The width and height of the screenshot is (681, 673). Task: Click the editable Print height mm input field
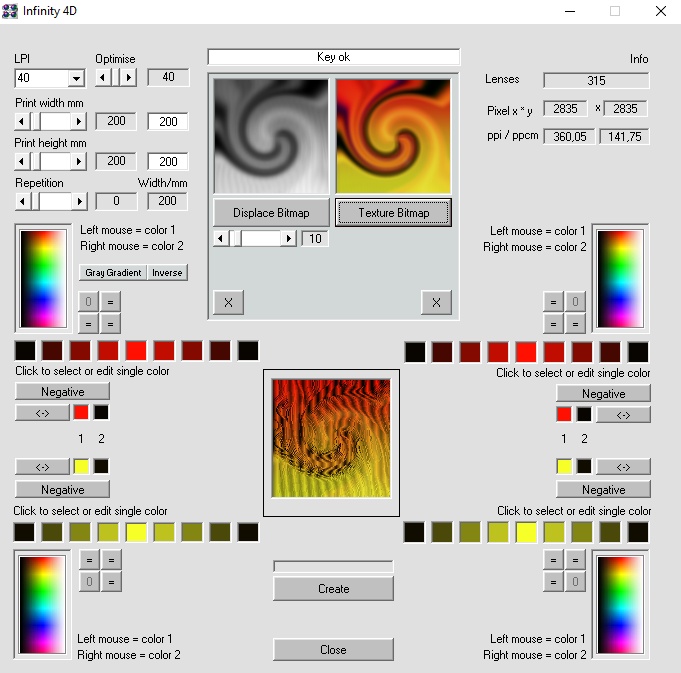click(168, 161)
